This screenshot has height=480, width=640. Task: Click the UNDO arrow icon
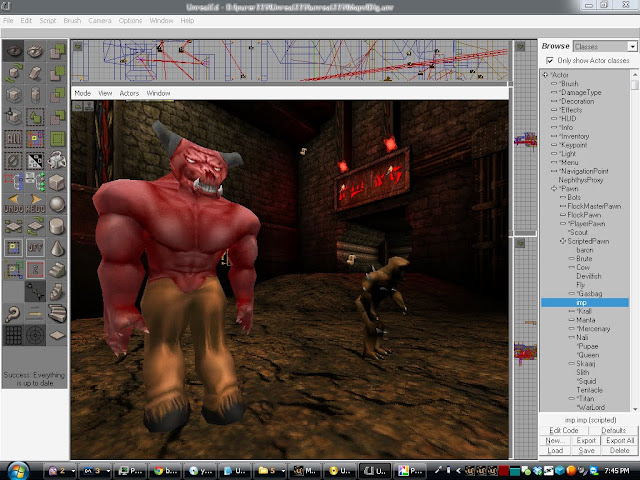click(x=13, y=204)
